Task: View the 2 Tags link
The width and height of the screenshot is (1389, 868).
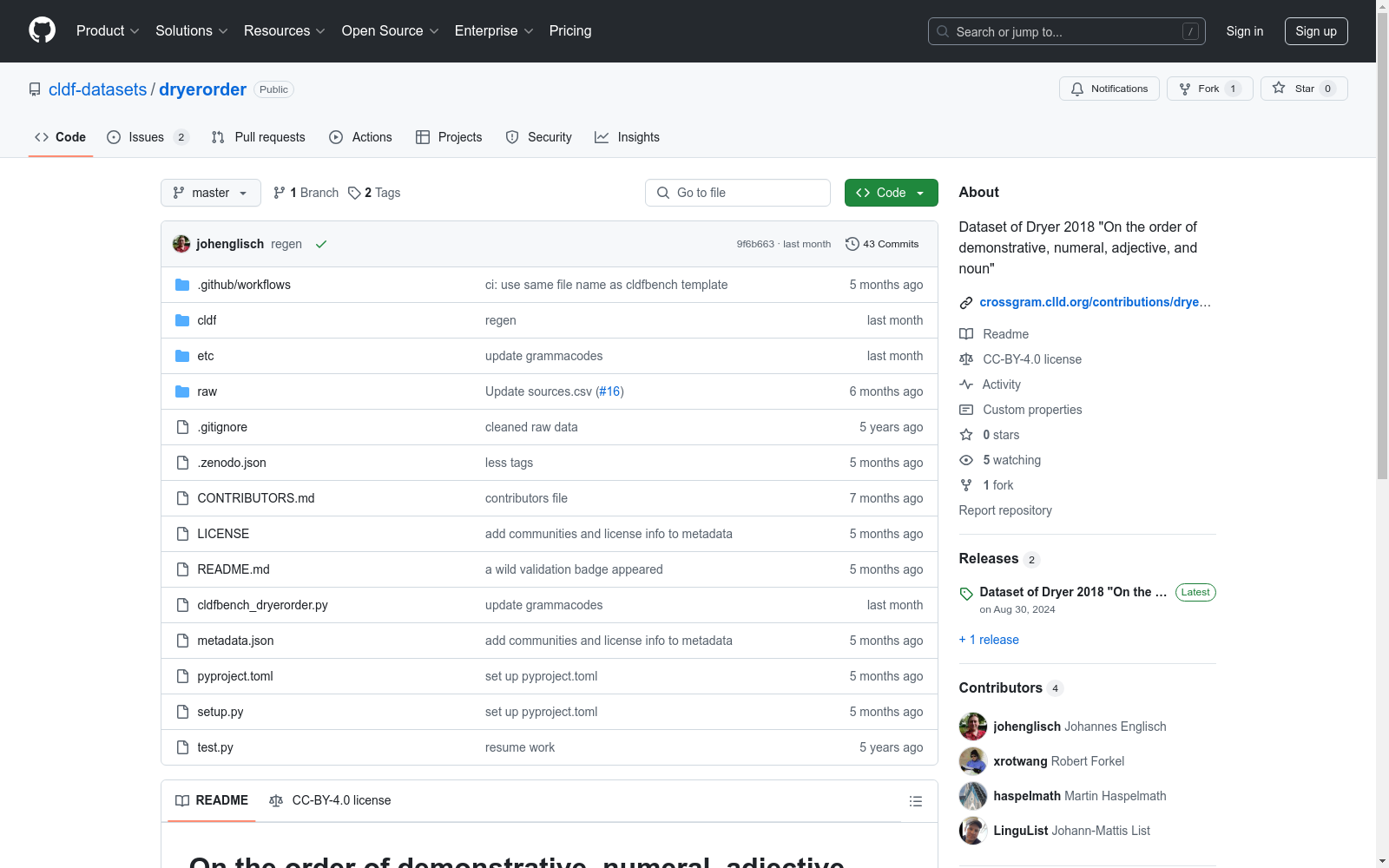Action: (374, 193)
